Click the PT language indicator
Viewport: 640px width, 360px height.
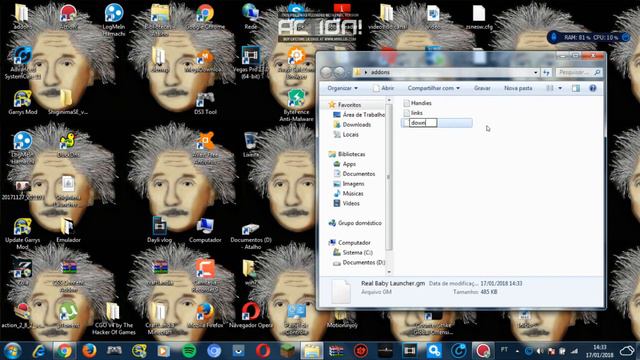504,350
